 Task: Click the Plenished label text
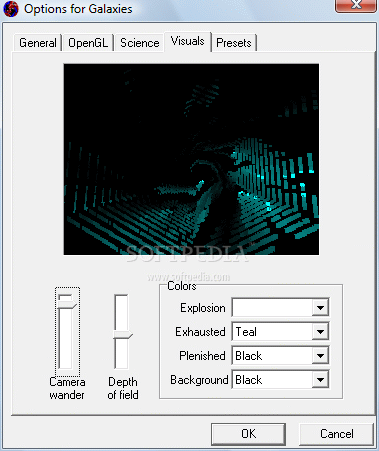202,356
